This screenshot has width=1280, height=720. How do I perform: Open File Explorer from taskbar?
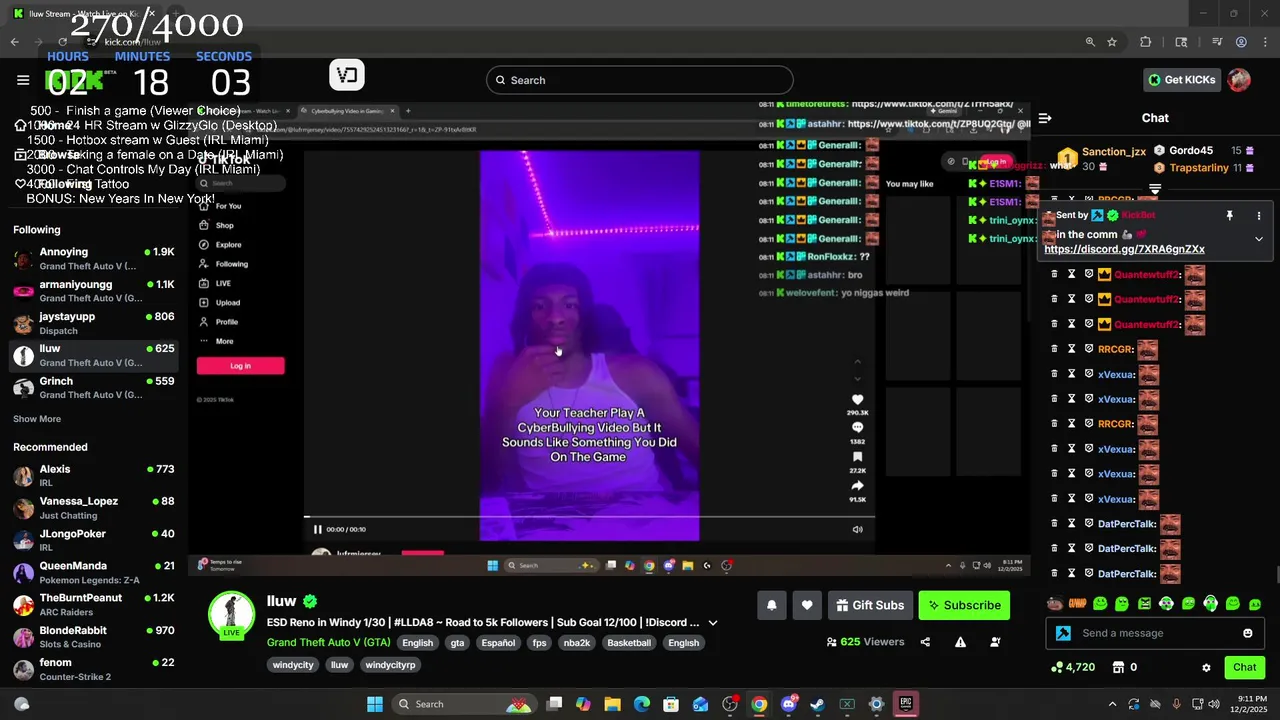pyautogui.click(x=612, y=704)
